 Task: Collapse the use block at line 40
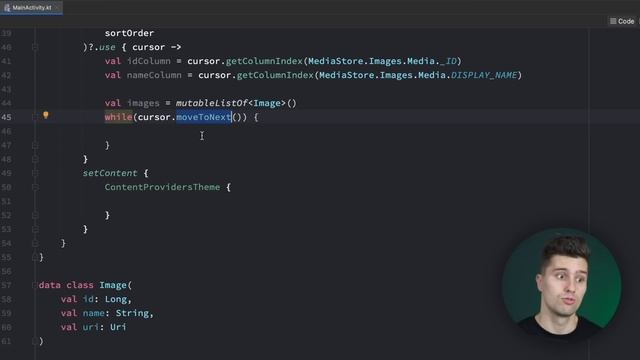(35, 47)
